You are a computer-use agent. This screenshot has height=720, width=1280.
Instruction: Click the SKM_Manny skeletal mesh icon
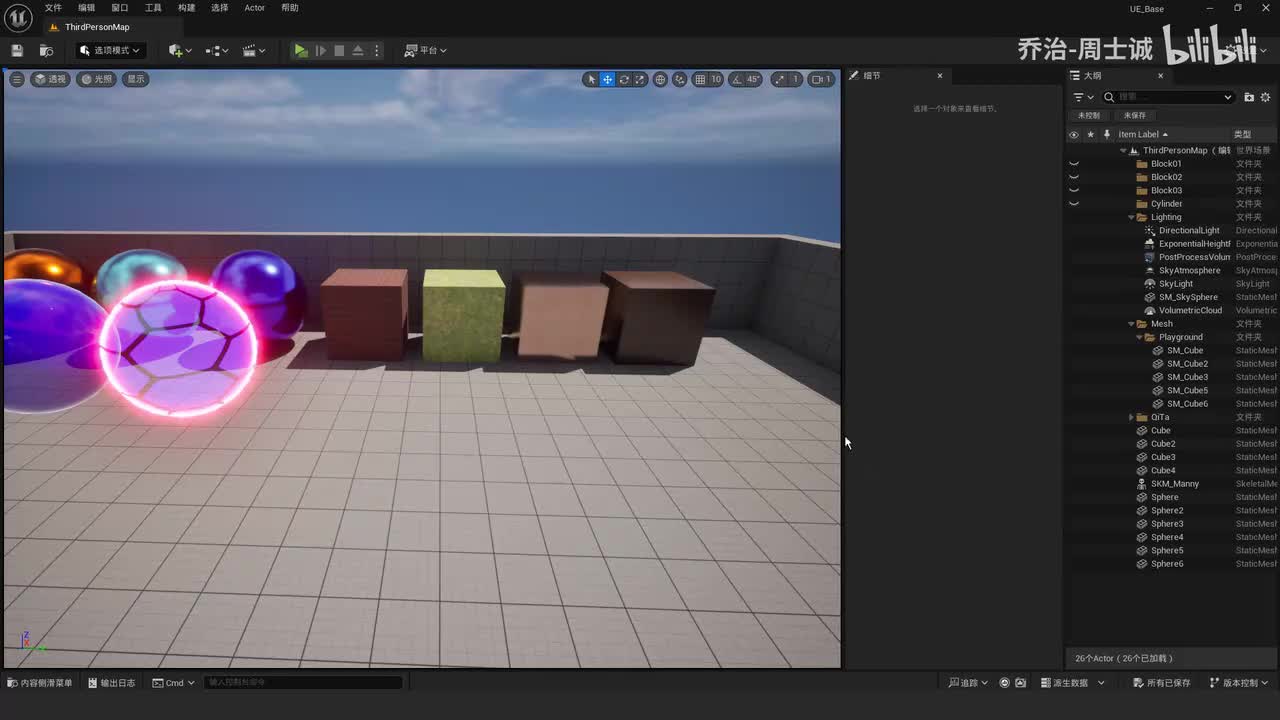1142,484
